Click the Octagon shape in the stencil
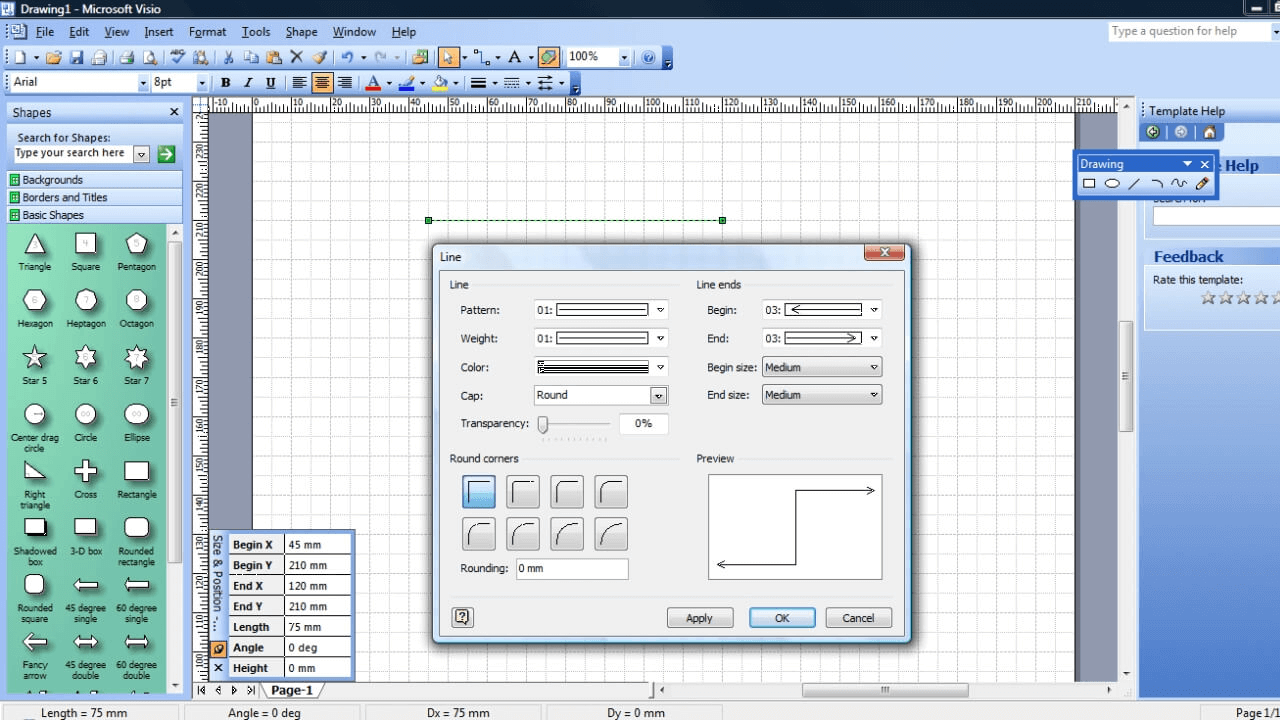Image resolution: width=1280 pixels, height=720 pixels. coord(136,306)
